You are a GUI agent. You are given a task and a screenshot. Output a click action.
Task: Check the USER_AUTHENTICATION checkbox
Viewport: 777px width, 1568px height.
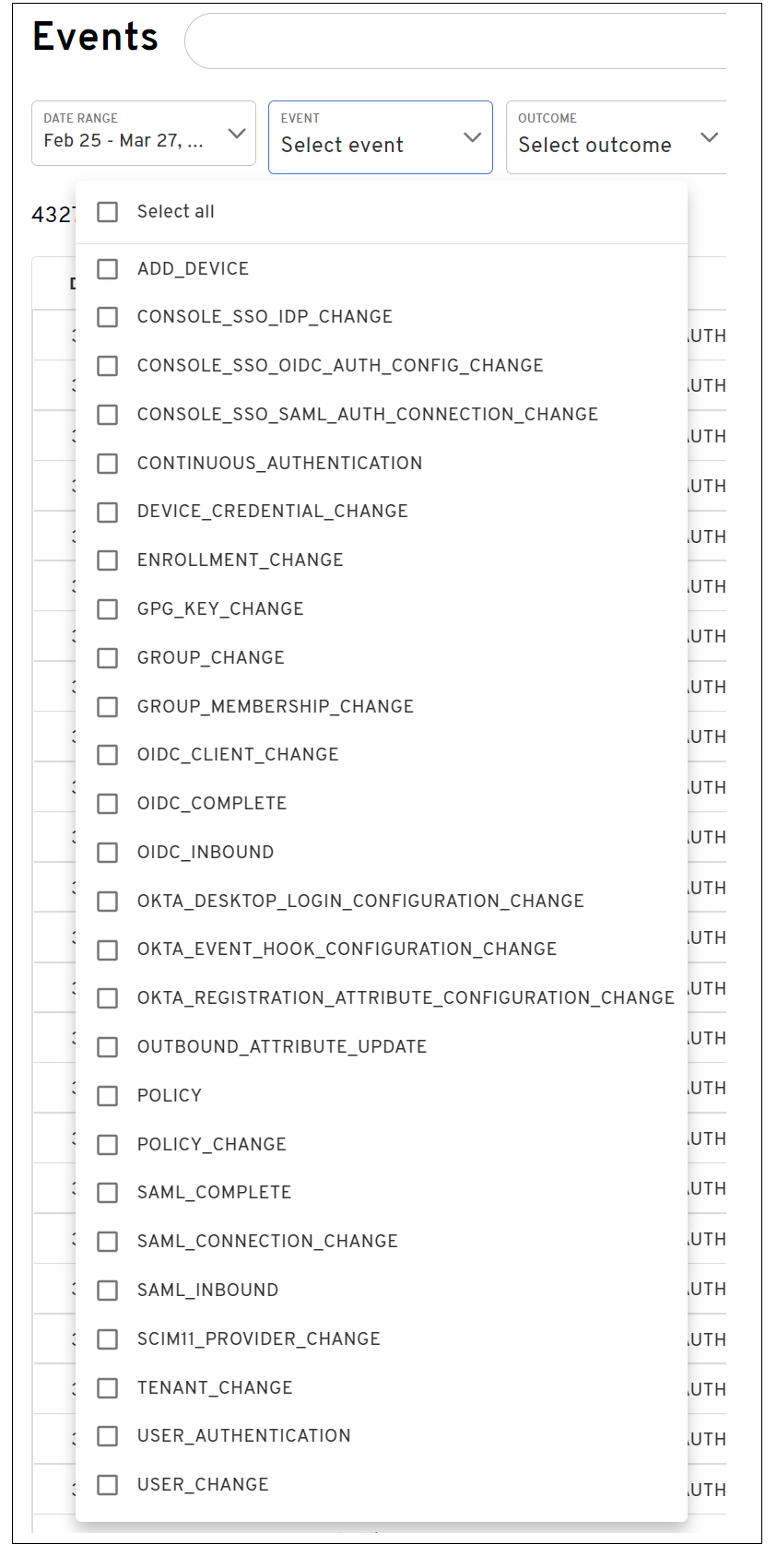tap(107, 1435)
